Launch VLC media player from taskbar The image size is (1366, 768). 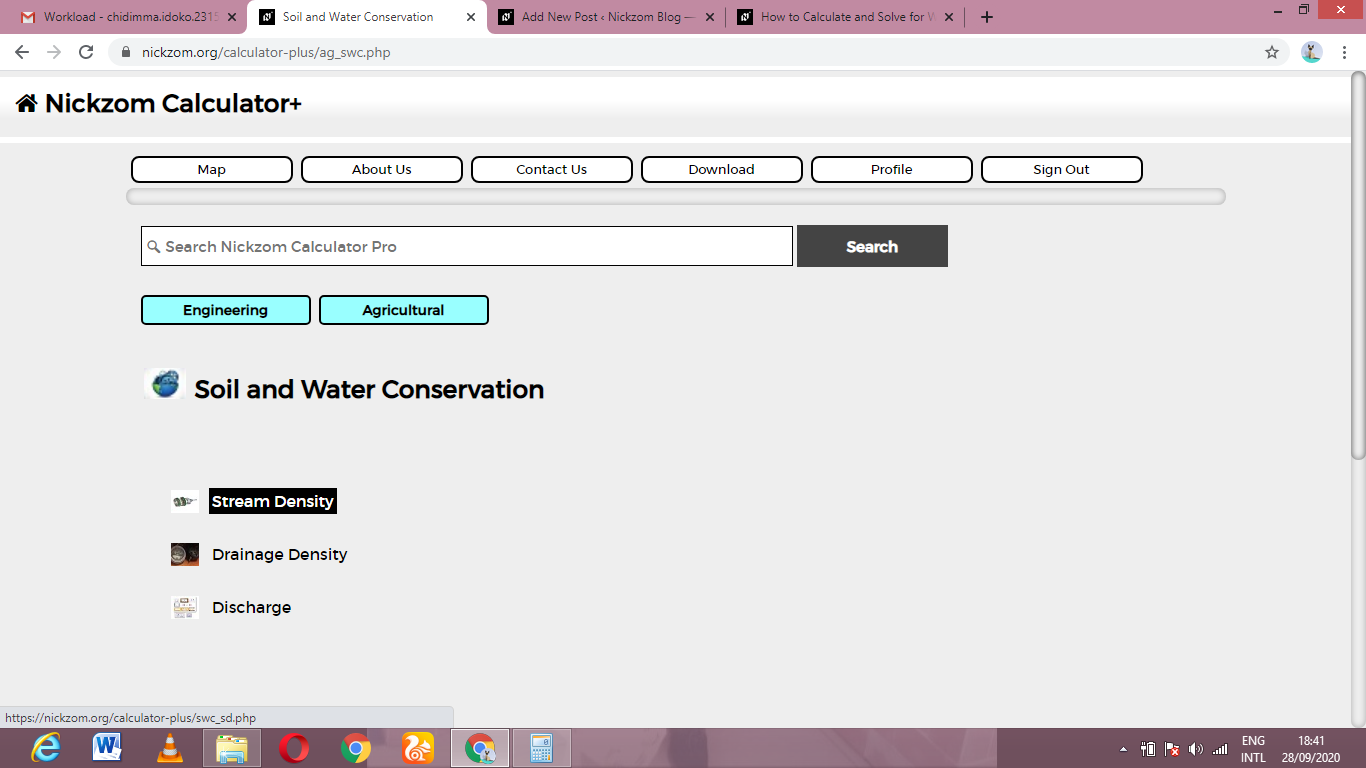click(x=170, y=748)
